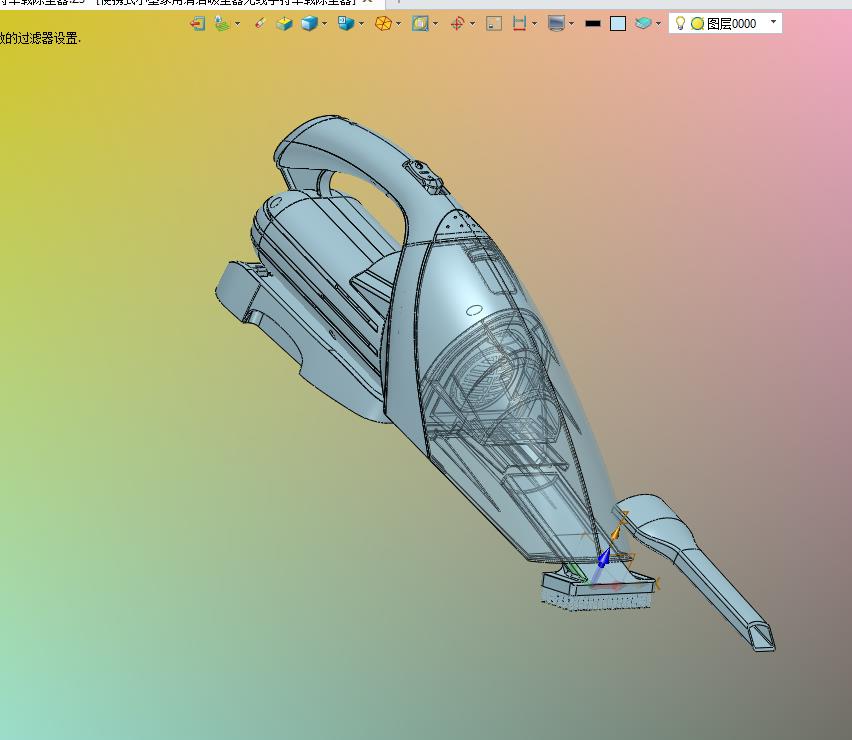The width and height of the screenshot is (852, 740).
Task: Open the red crosshair dropdown arrow
Action: coord(472,23)
